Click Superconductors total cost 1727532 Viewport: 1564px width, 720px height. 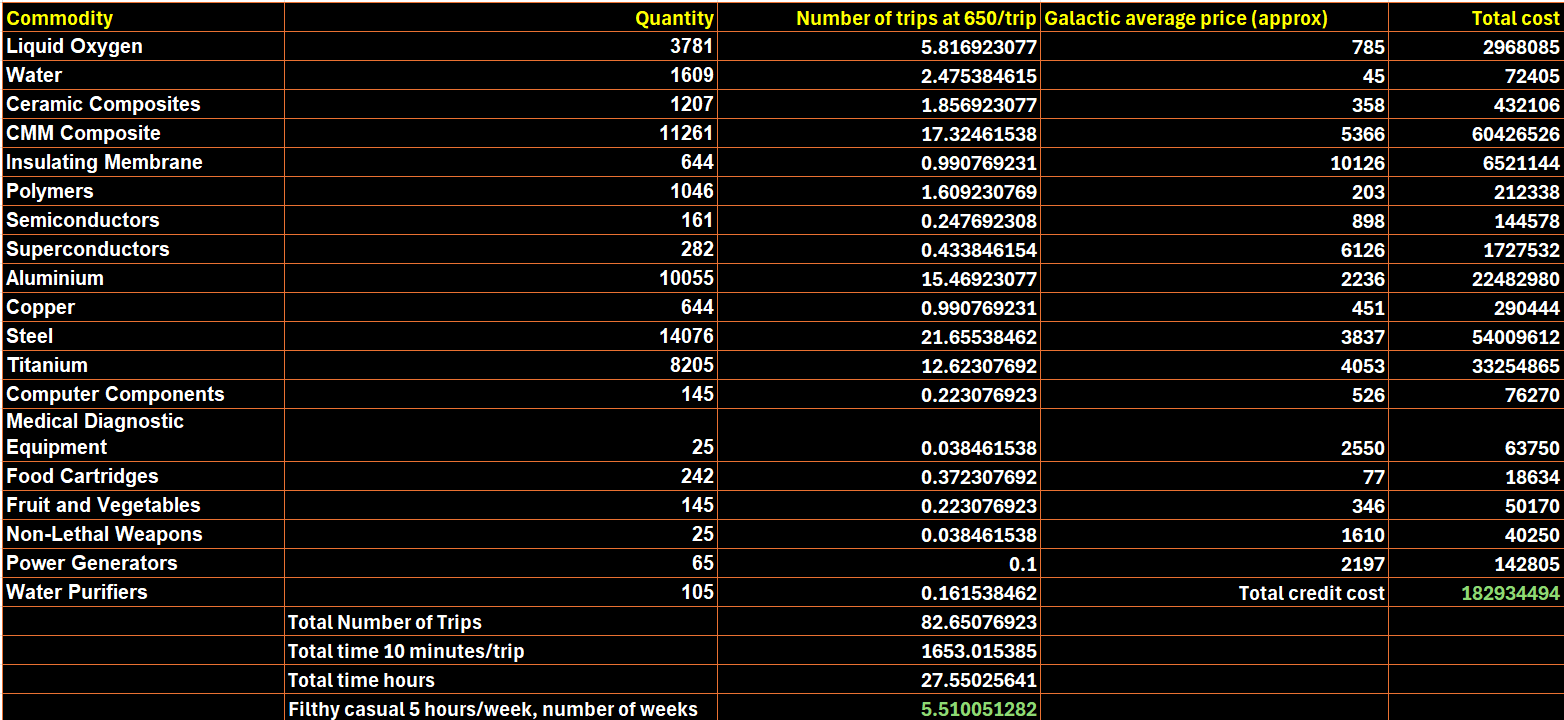pos(1476,249)
